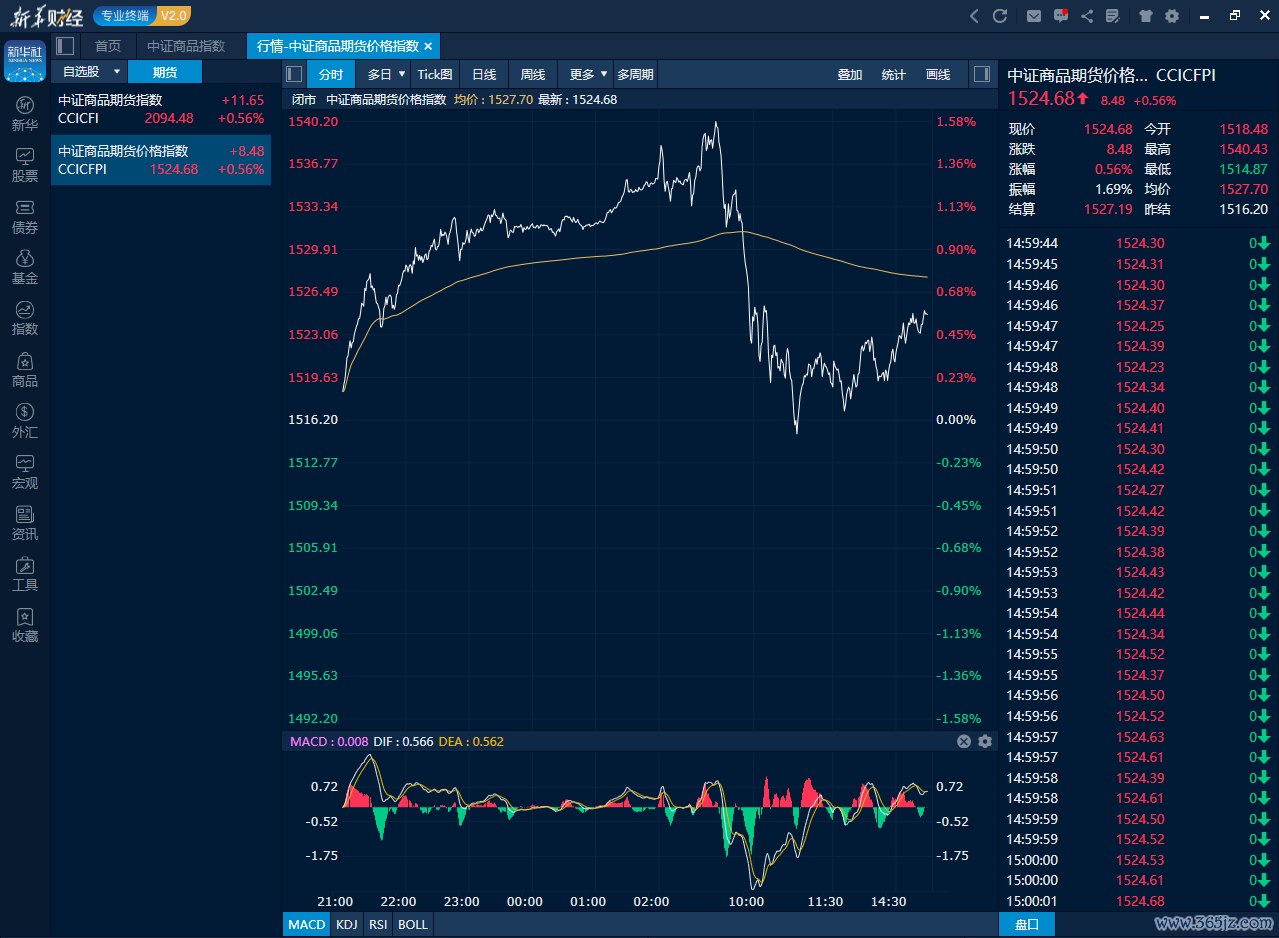This screenshot has height=938, width=1279.
Task: Toggle the watchlist panel beside 分时
Action: [x=294, y=74]
